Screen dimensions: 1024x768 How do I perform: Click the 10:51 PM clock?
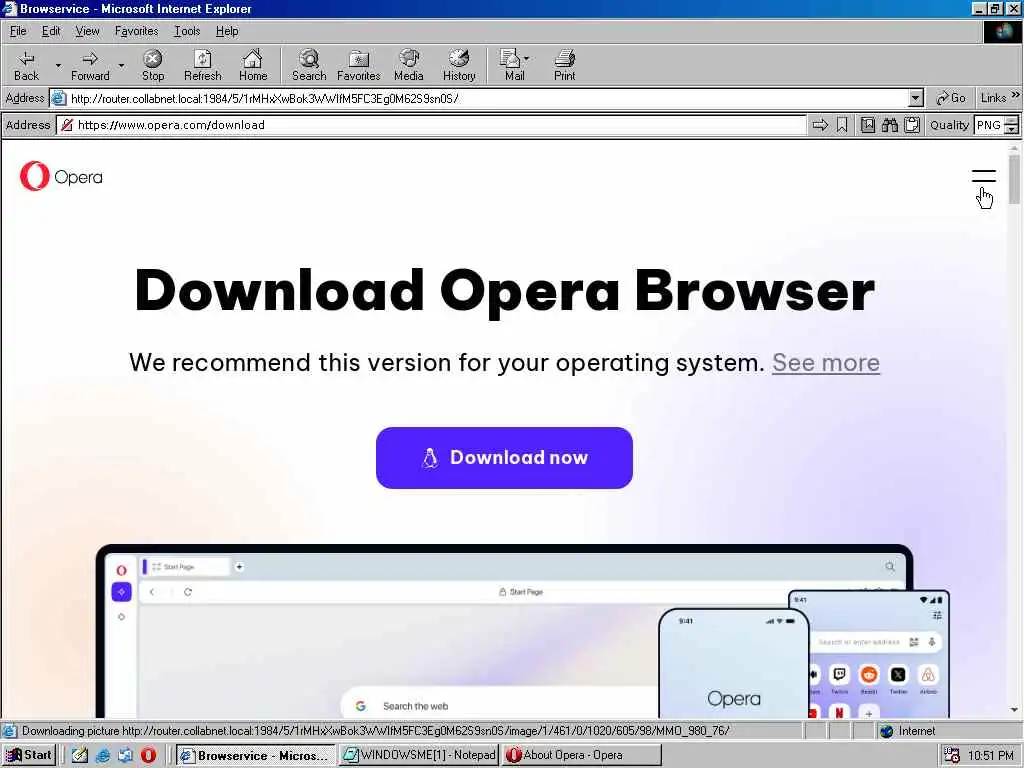click(x=991, y=756)
